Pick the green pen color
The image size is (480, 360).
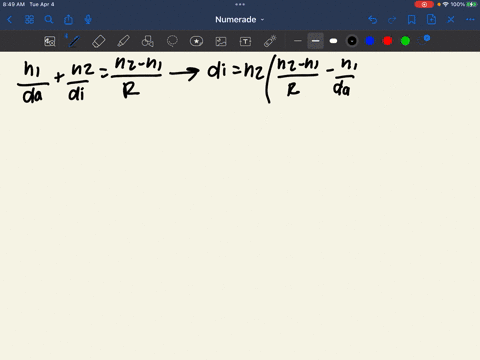pyautogui.click(x=405, y=41)
